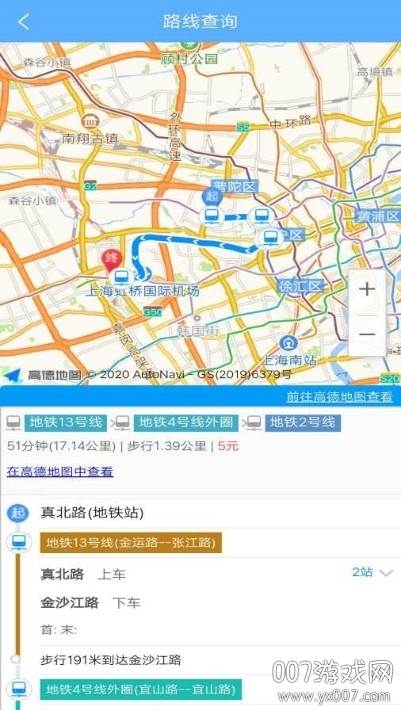
Task: Tap the 地铁13号线(金运路--张江路) line label
Action: click(x=131, y=542)
